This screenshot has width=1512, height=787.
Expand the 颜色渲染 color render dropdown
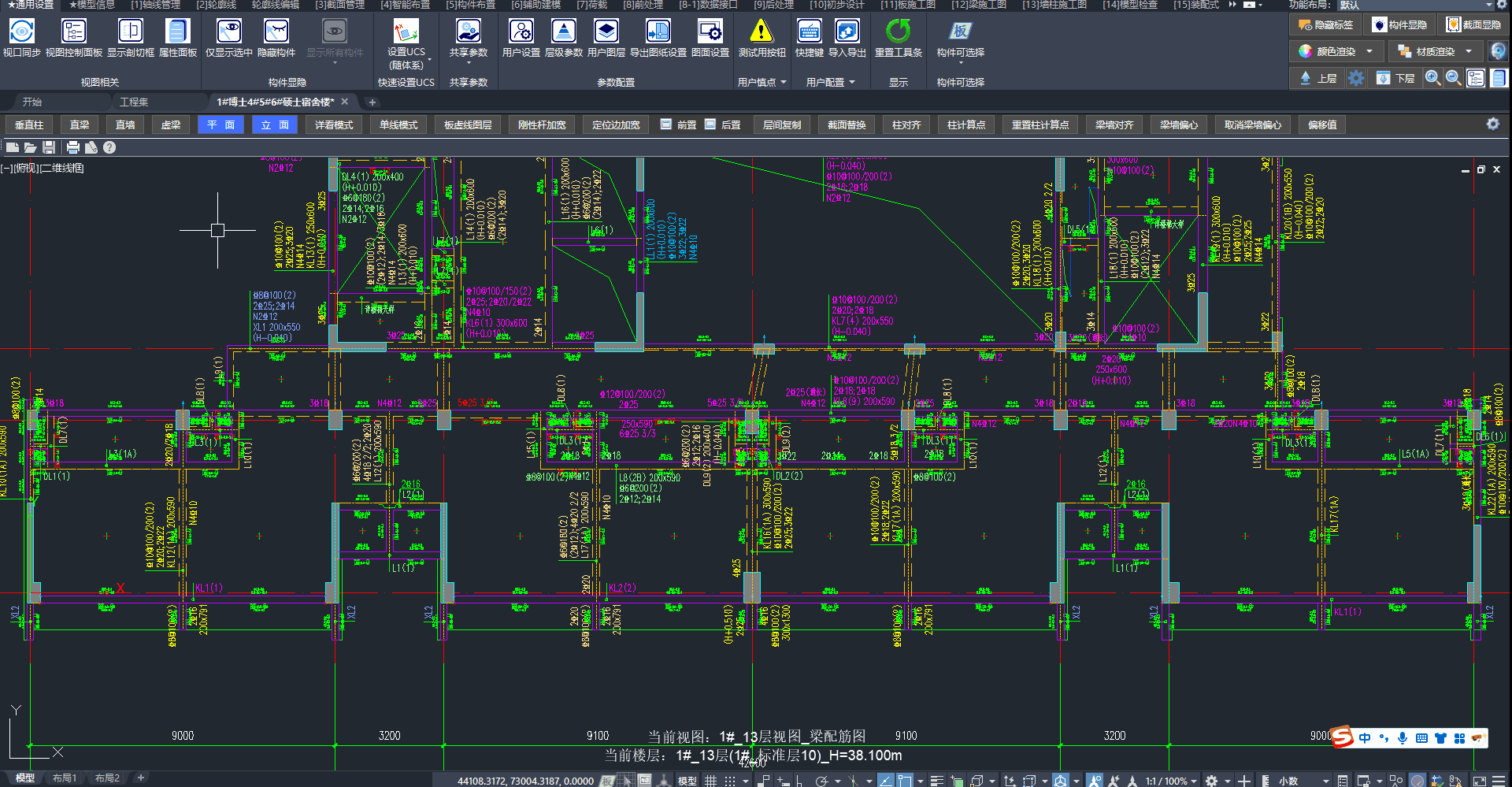tap(1369, 51)
